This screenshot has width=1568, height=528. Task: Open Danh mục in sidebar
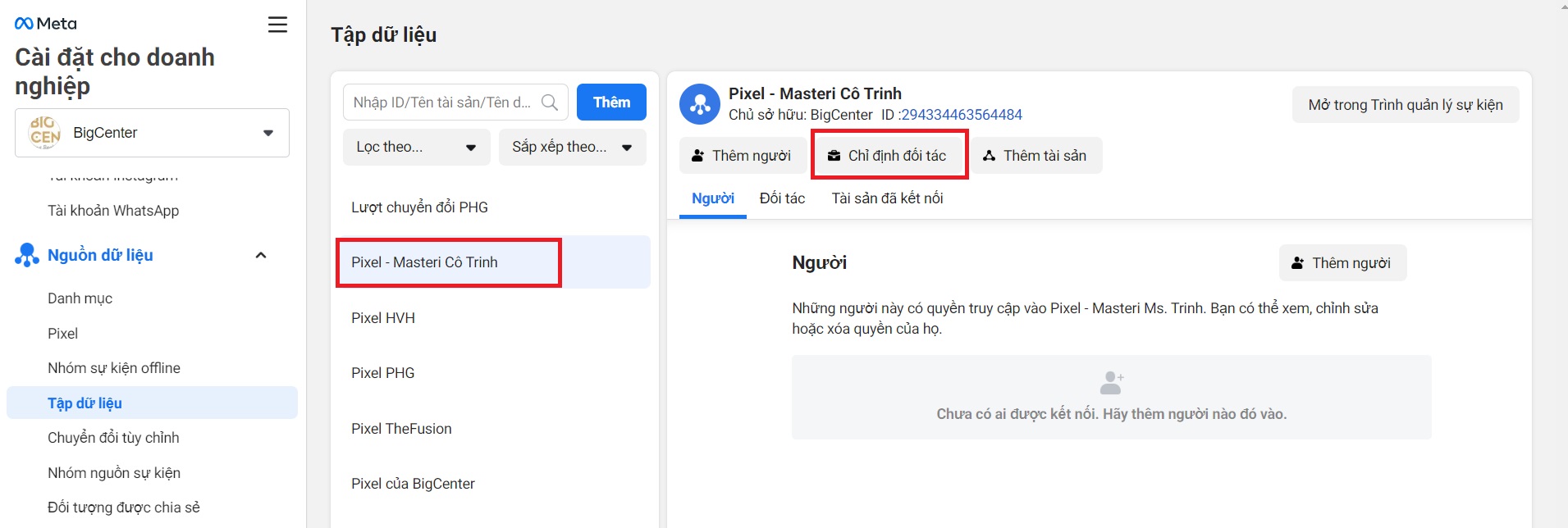pos(80,298)
